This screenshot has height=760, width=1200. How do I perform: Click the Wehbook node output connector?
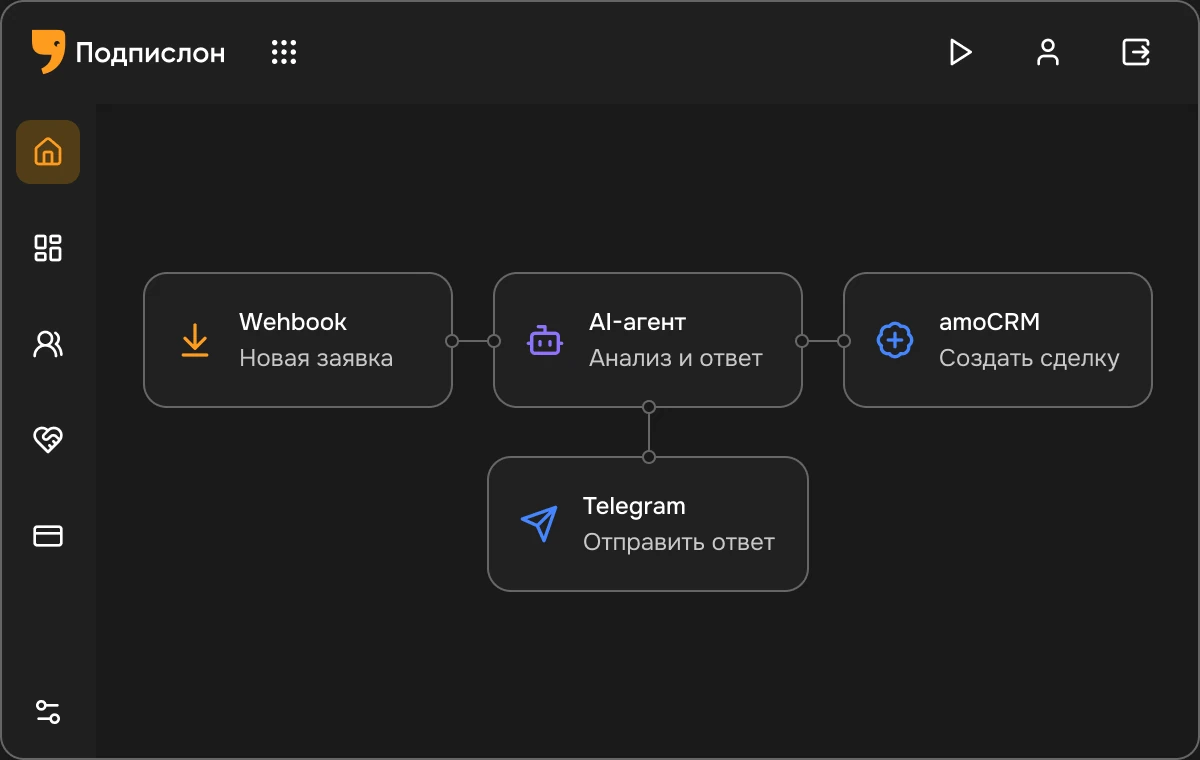(452, 341)
